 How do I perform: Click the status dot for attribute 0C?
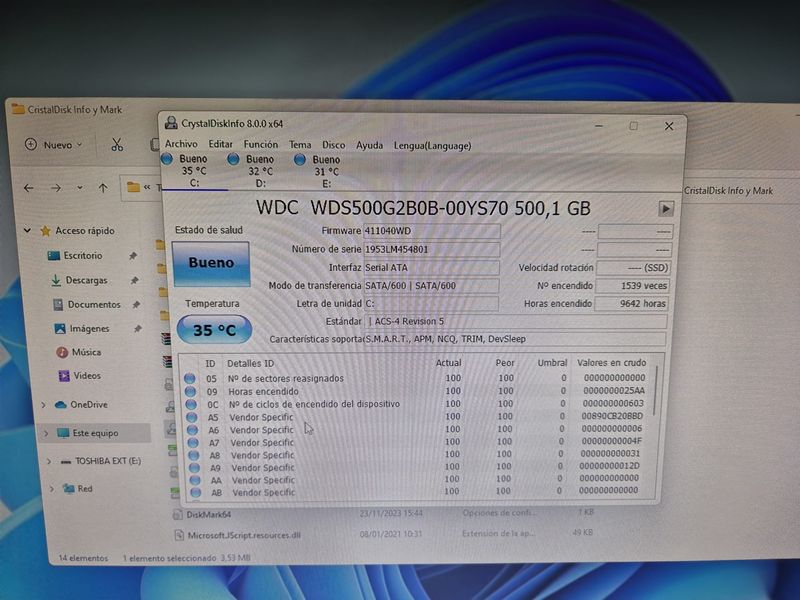tap(191, 404)
